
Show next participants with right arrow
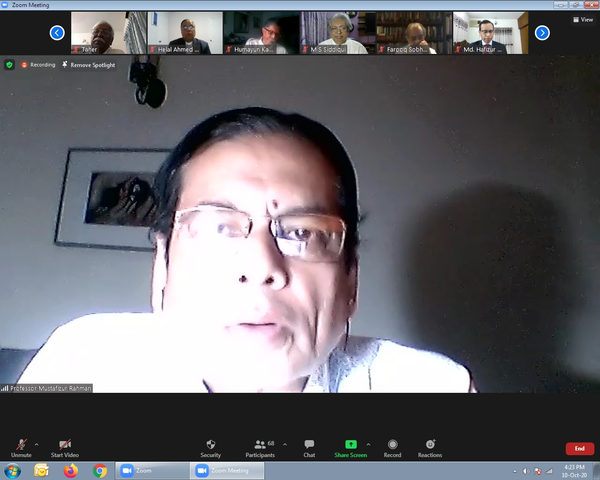pos(542,33)
